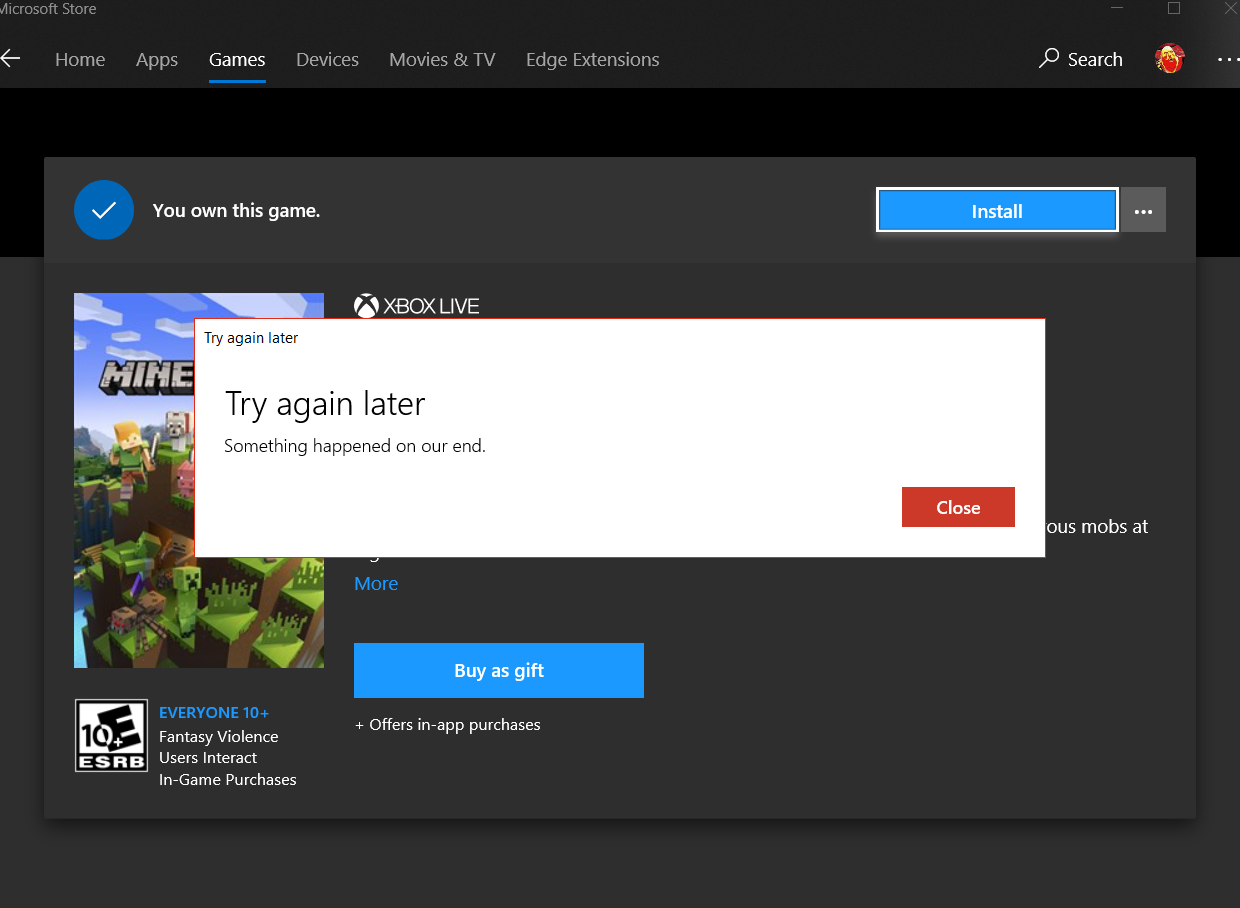The height and width of the screenshot is (908, 1240).
Task: Switch to the Home tab
Action: coord(80,60)
